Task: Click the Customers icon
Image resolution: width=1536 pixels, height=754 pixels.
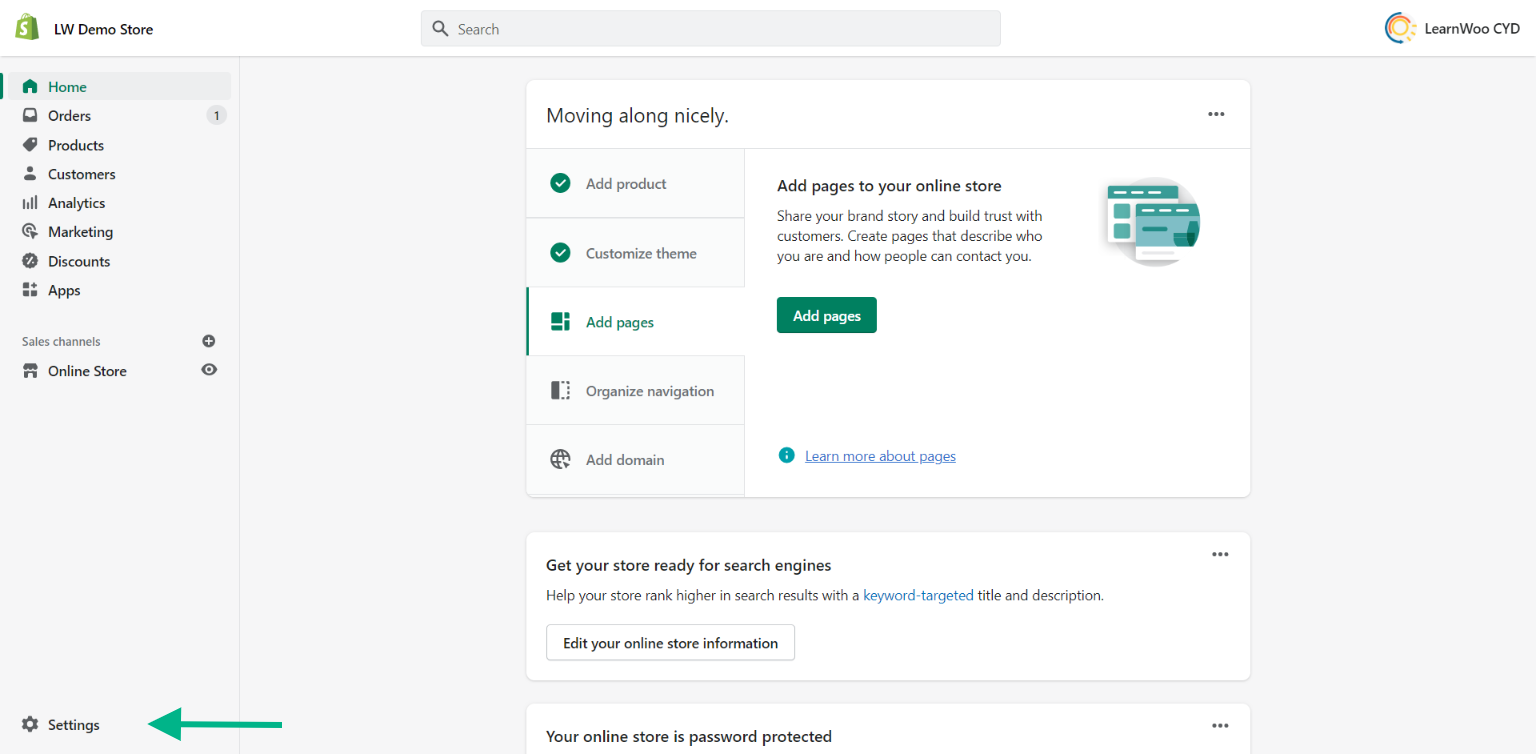Action: (x=29, y=174)
